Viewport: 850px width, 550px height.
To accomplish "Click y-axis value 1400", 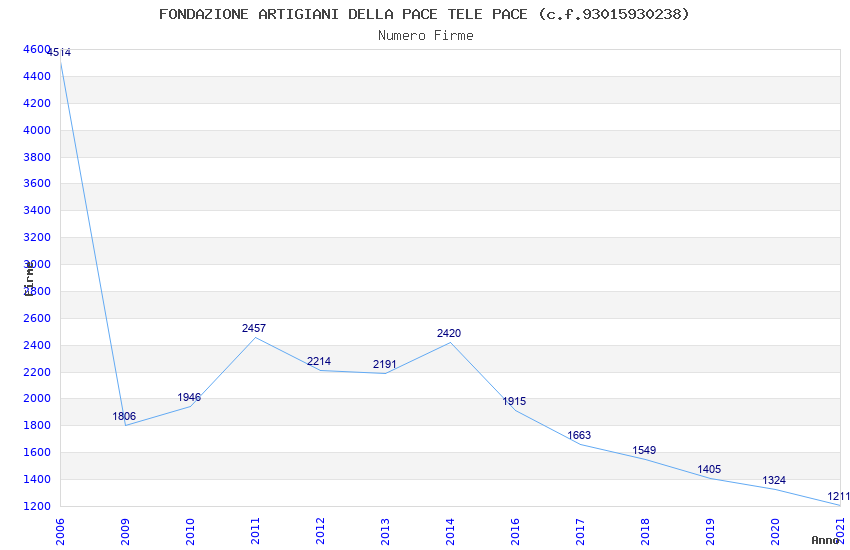I will (x=37, y=480).
